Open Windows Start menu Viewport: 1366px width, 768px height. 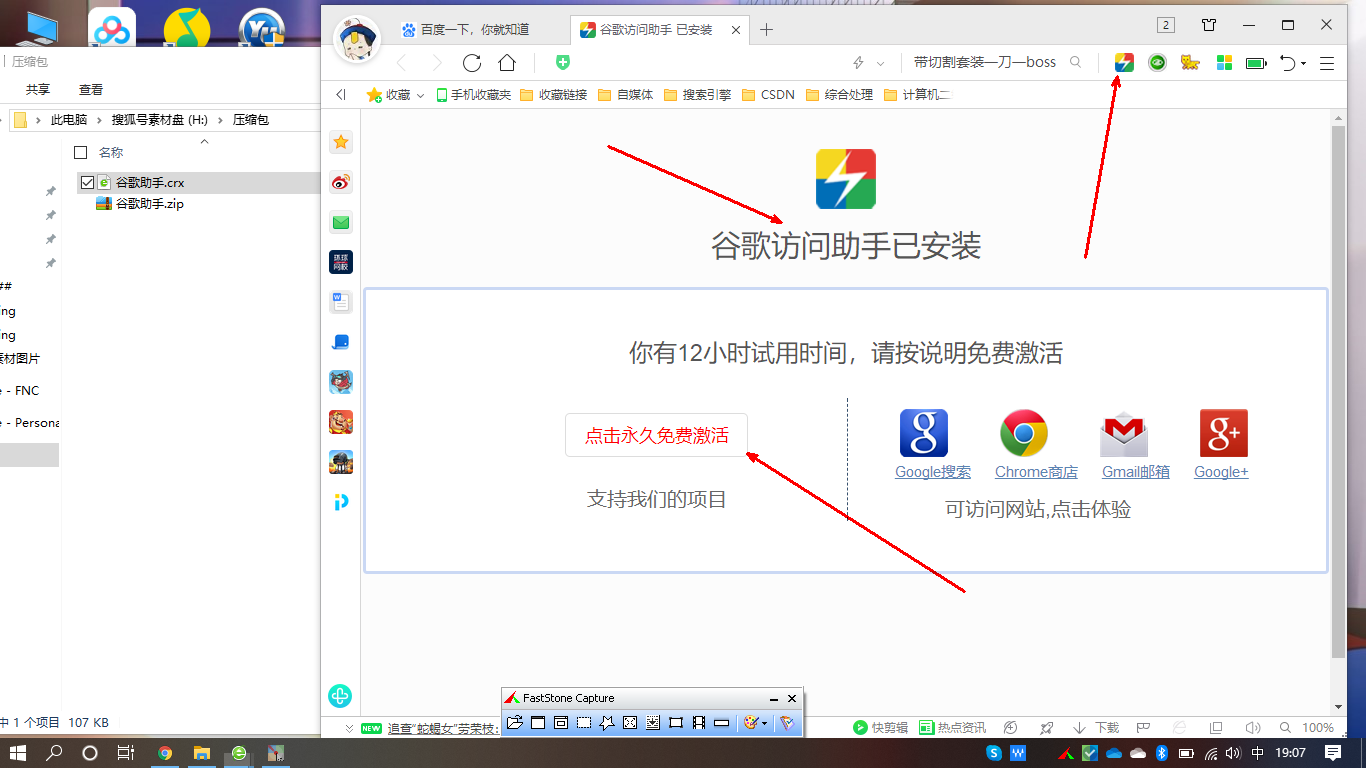pyautogui.click(x=18, y=753)
